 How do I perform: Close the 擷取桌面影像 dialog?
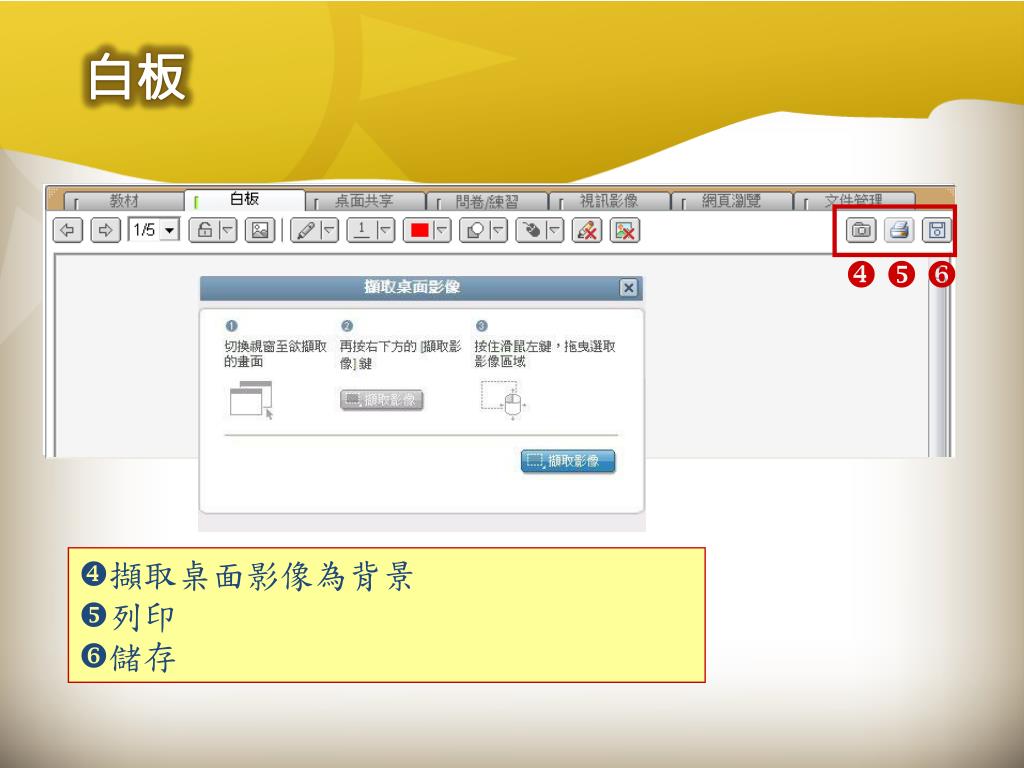pyautogui.click(x=628, y=288)
